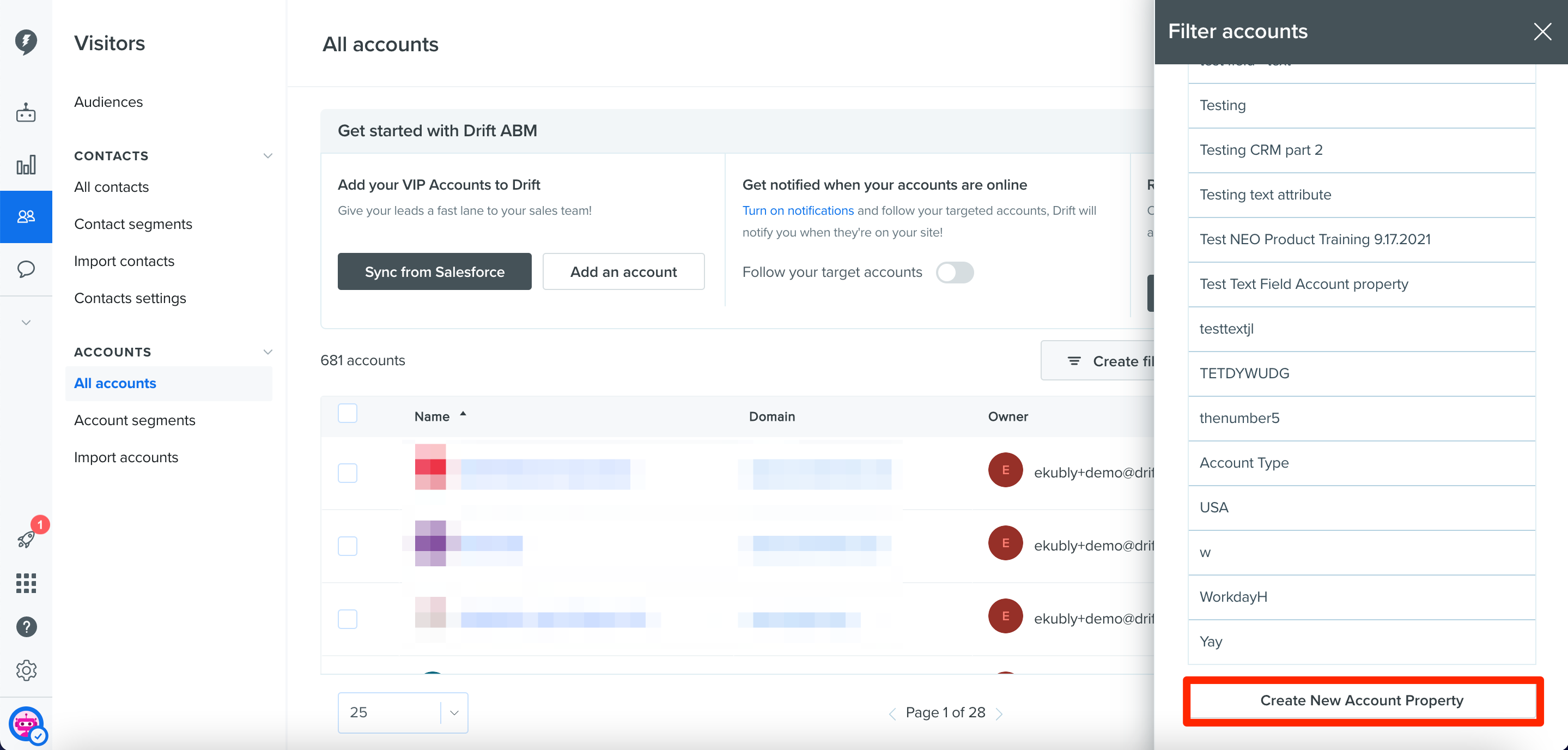Open Contact segments menu item
Image resolution: width=1568 pixels, height=750 pixels.
pyautogui.click(x=133, y=224)
